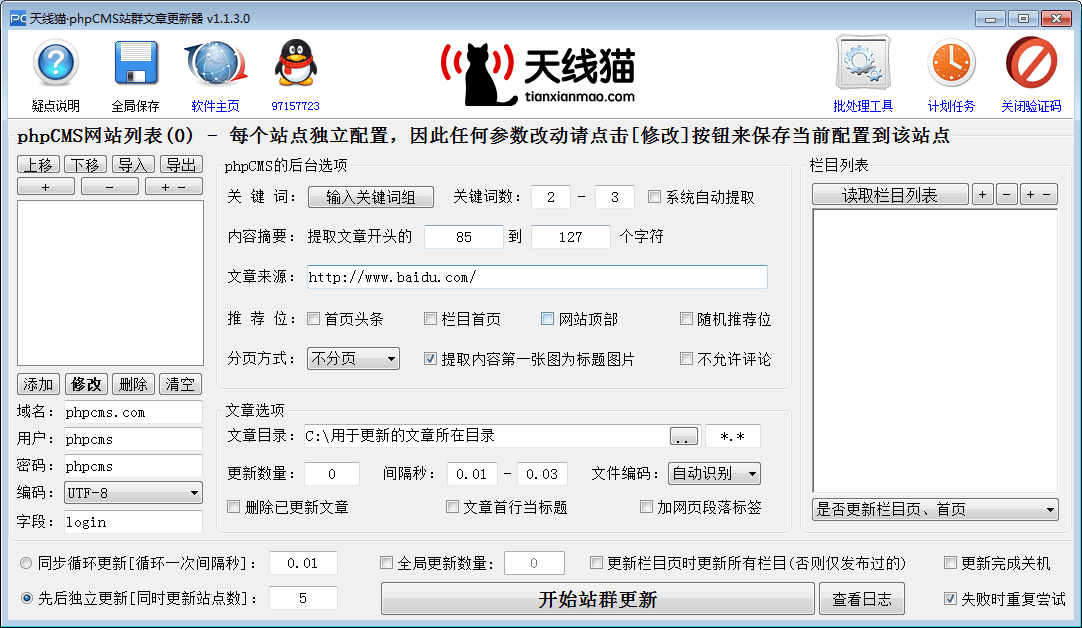Click the 文章目录 path field
1082x628 pixels.
tap(485, 436)
